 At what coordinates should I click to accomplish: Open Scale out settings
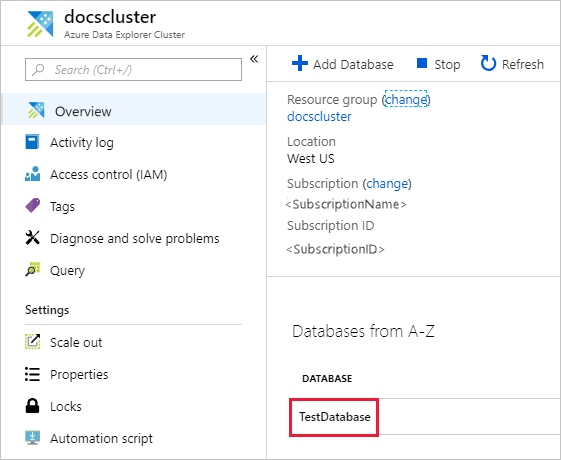76,342
